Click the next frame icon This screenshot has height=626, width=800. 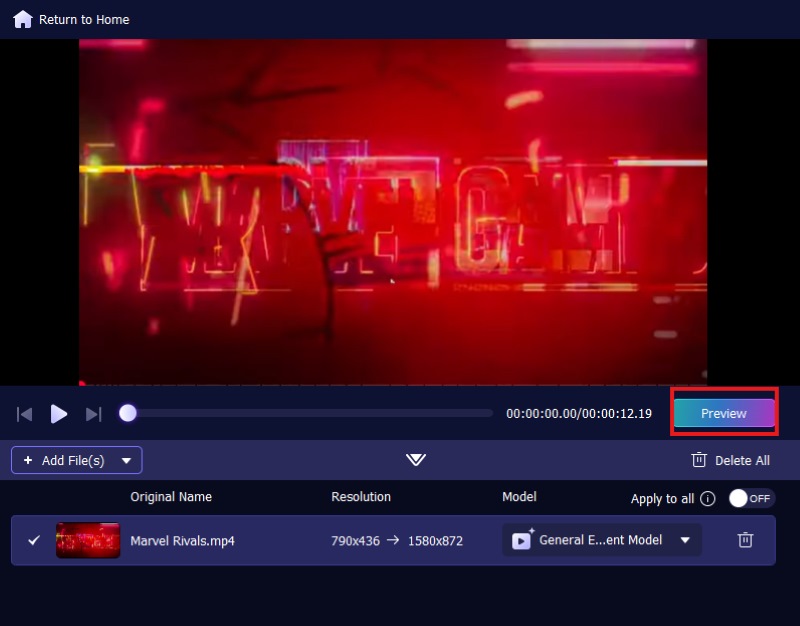click(93, 413)
